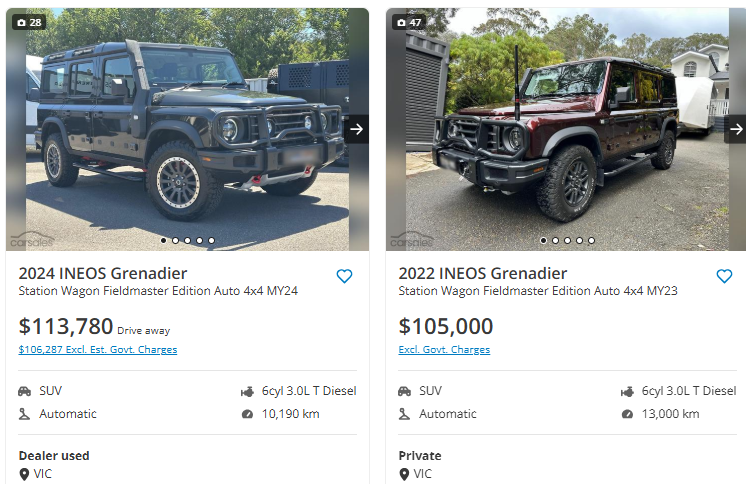Favorite the 2022 INEOS Grenadier listing

click(x=724, y=276)
